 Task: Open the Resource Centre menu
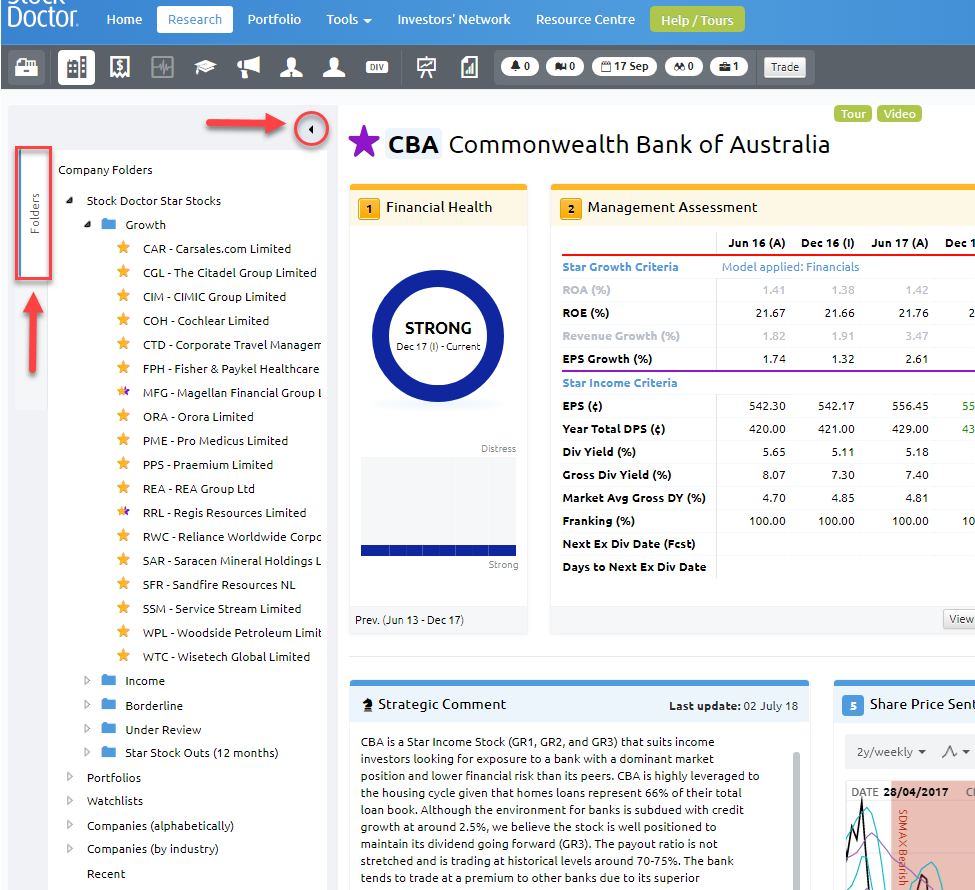586,20
